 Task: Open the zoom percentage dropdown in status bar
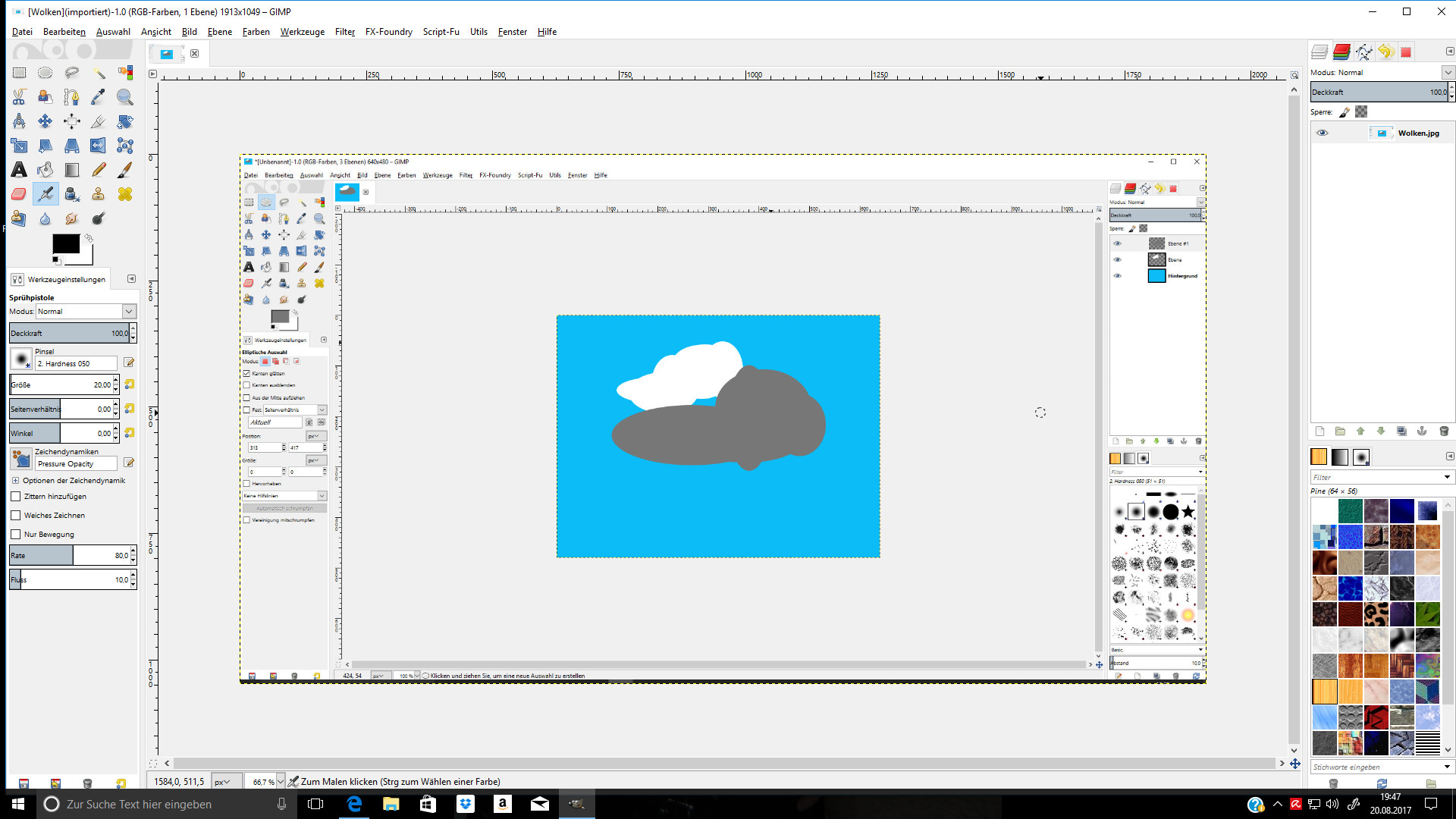281,782
